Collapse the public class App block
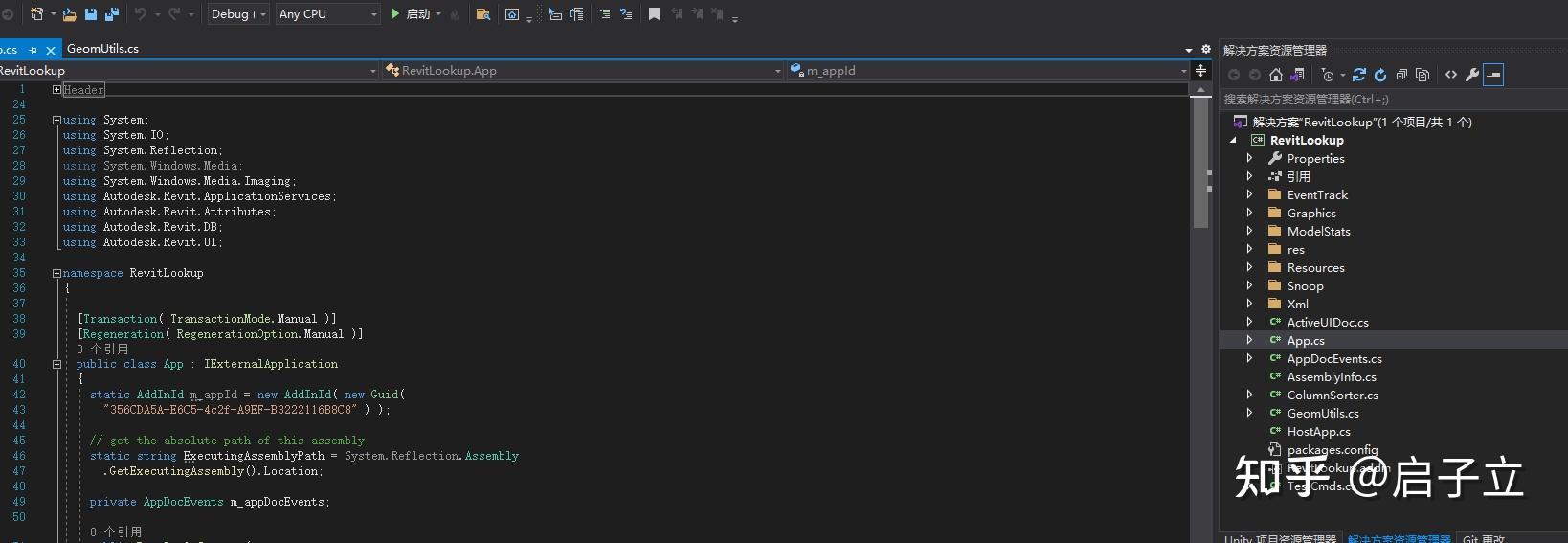Image resolution: width=1568 pixels, height=543 pixels. pos(56,365)
